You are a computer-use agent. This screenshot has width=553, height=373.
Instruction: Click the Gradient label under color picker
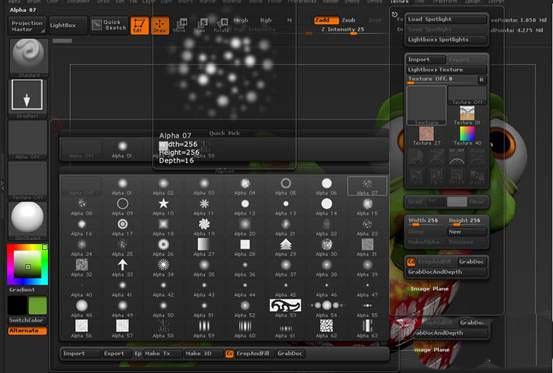22,290
